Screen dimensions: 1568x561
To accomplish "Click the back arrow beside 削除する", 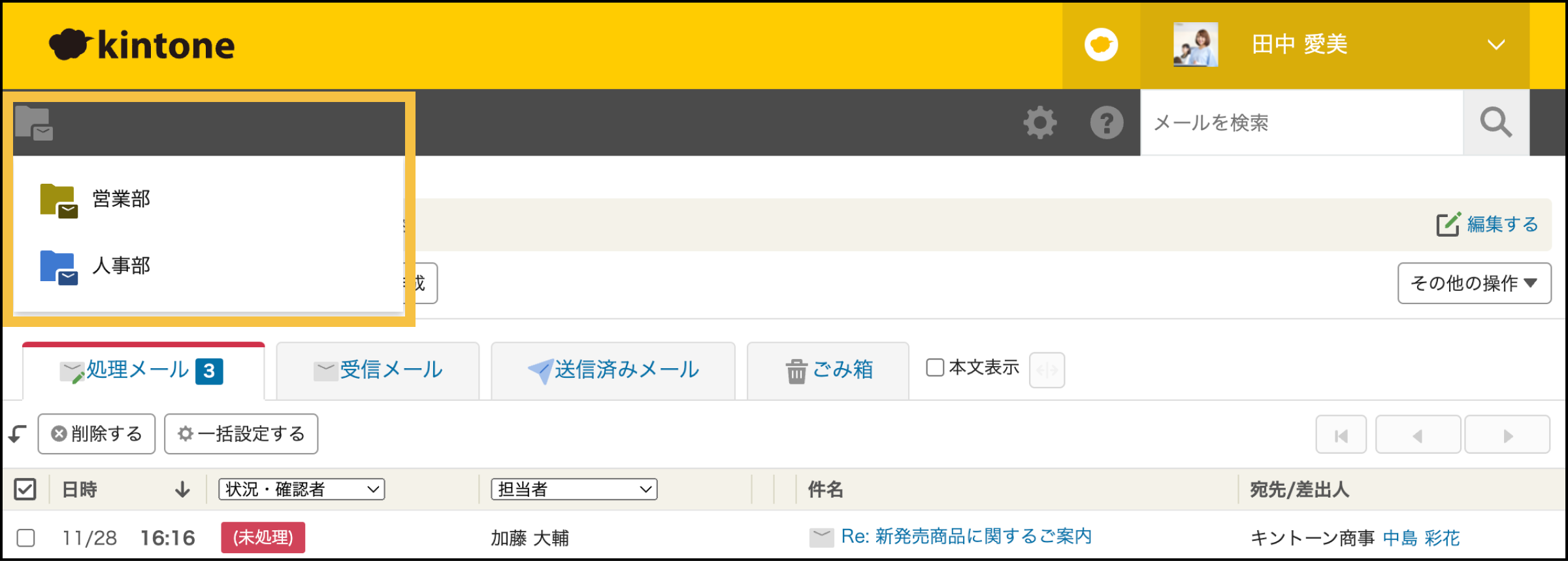I will click(x=18, y=434).
